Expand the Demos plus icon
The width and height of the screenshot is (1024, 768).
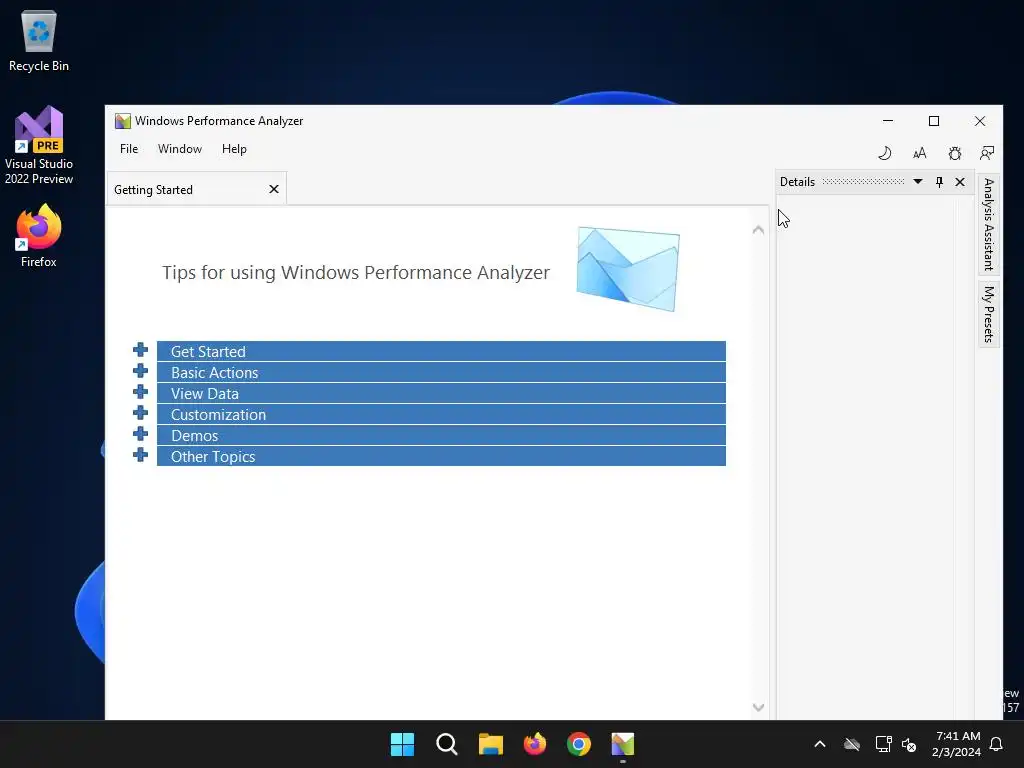[140, 434]
